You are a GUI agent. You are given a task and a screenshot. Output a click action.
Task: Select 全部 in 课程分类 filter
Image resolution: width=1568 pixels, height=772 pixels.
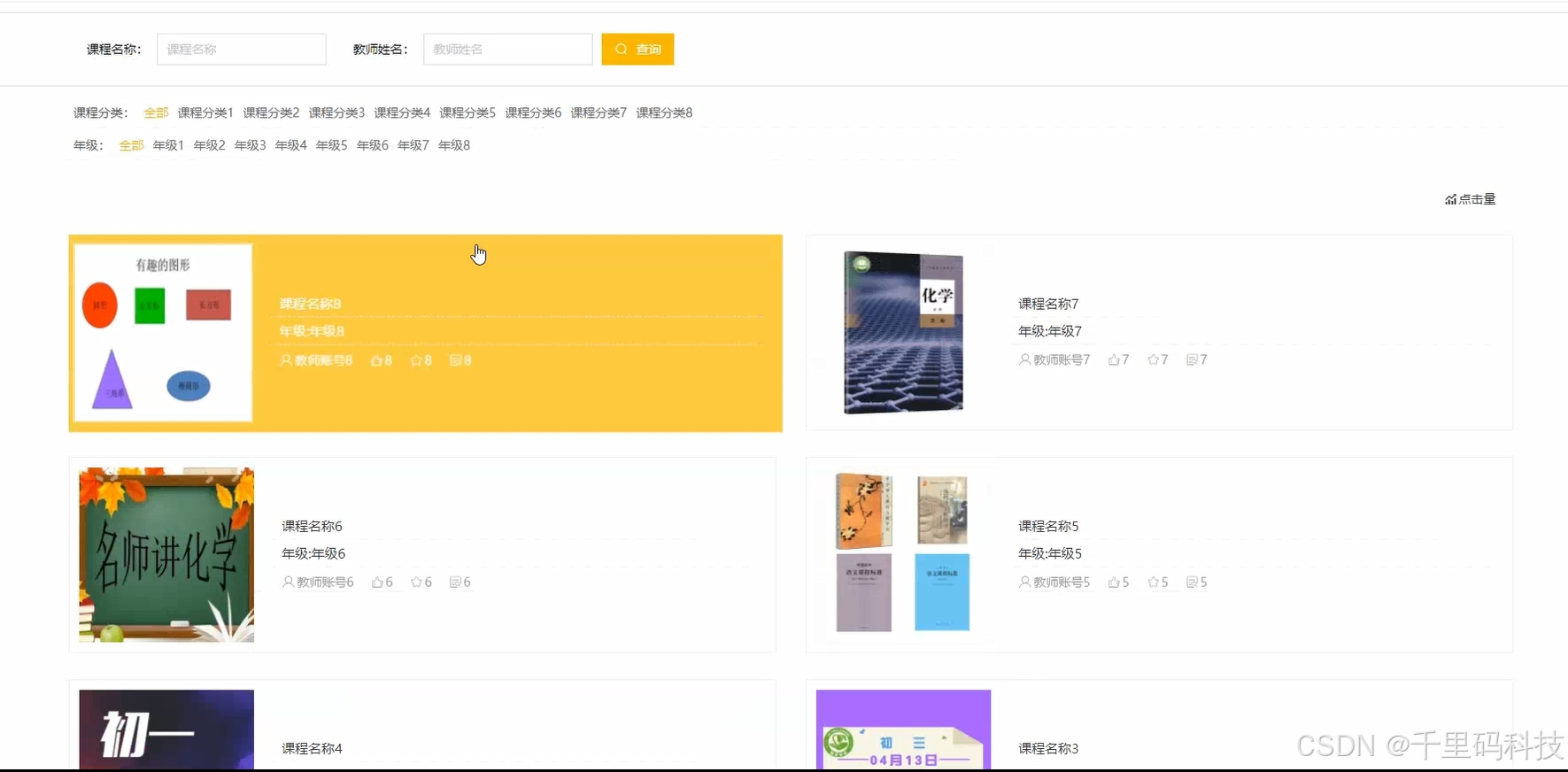[x=156, y=112]
